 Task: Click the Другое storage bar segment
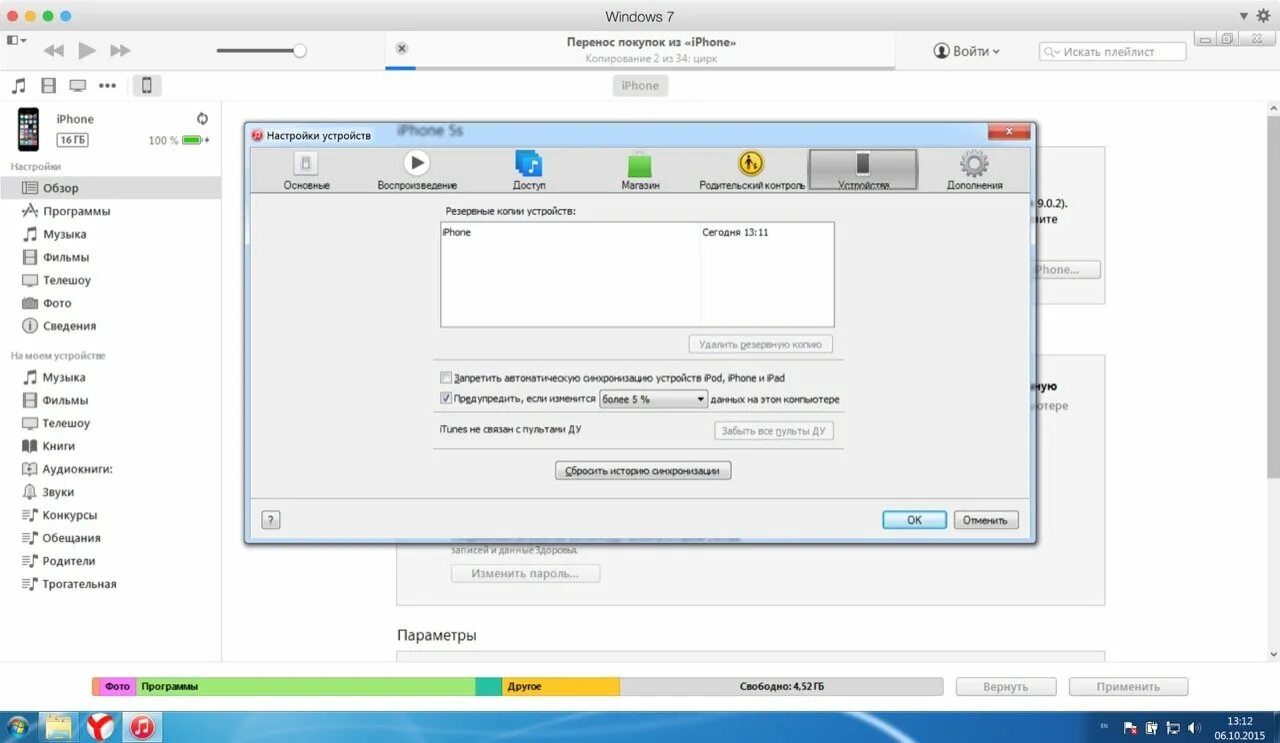tap(561, 687)
